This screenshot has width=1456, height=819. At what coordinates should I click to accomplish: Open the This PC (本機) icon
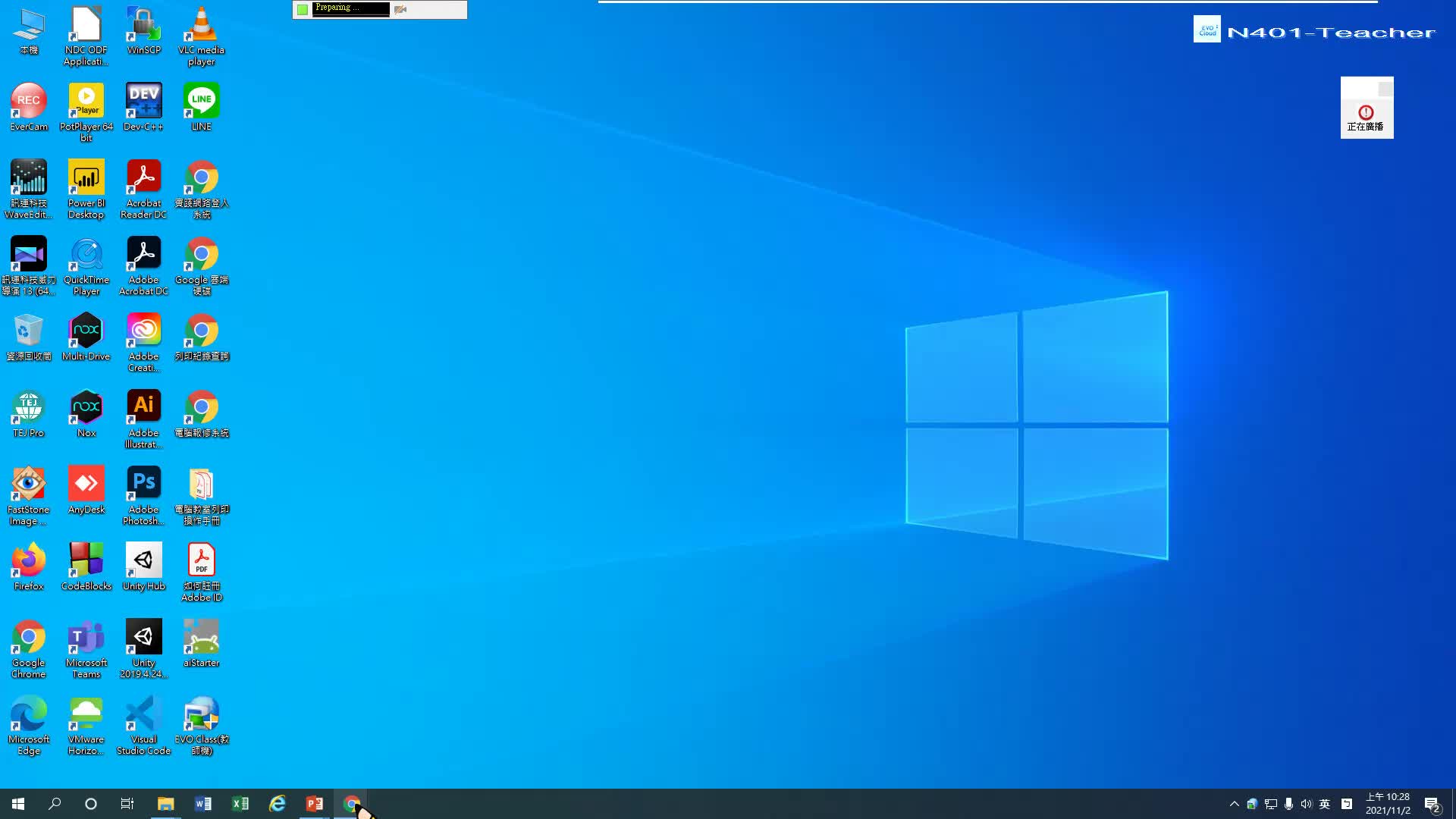coord(29,31)
